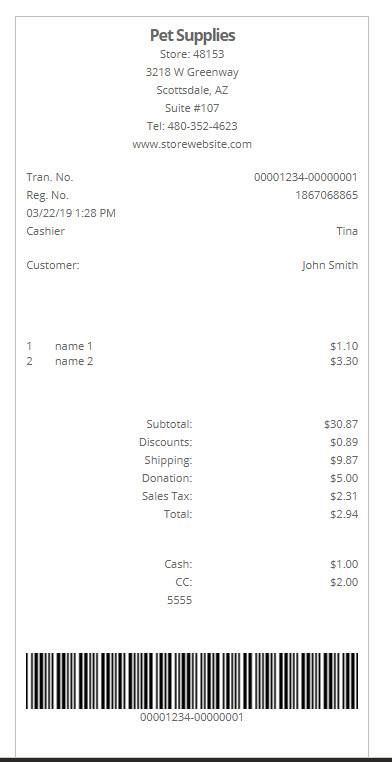Click the Total amount $2.94

coord(344,514)
